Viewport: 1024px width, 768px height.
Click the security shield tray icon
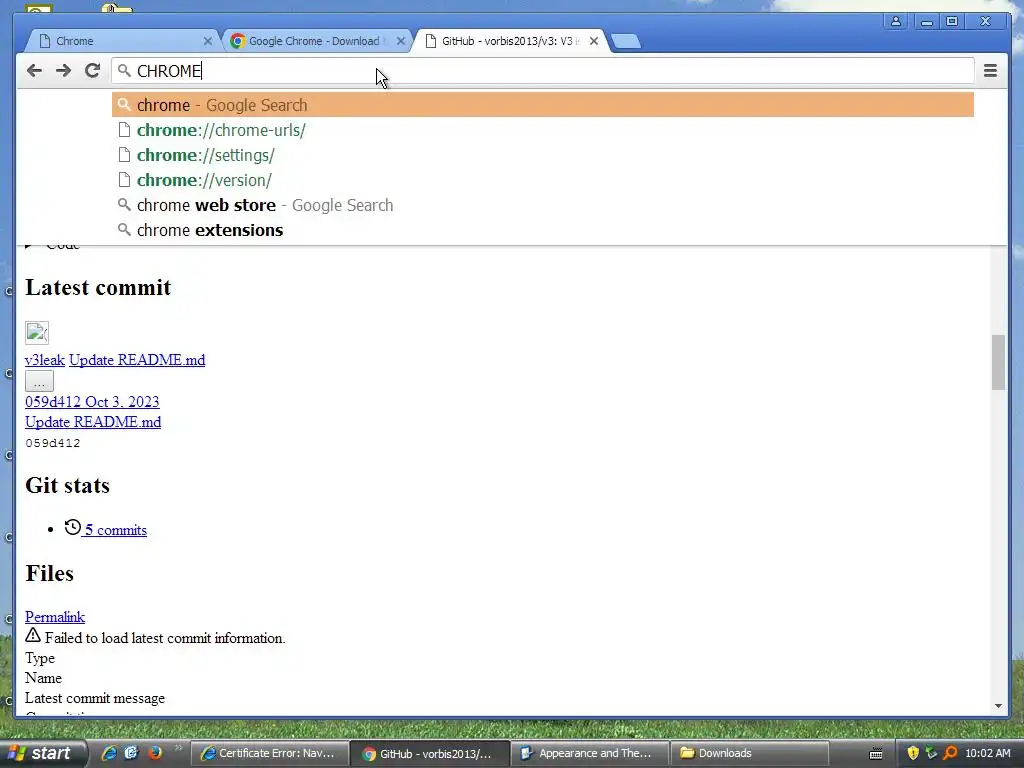click(913, 753)
